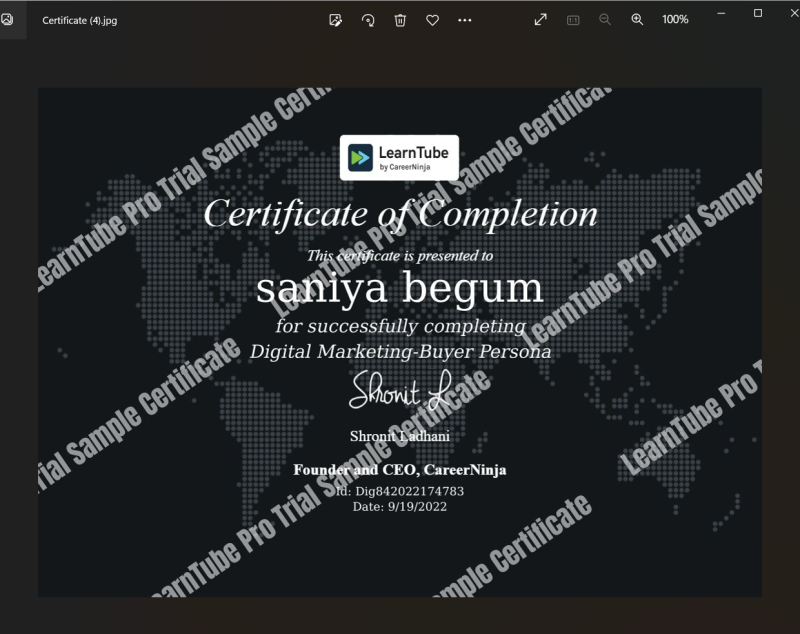The height and width of the screenshot is (634, 800).
Task: Click the Photos app icon in title bar
Action: 7,20
